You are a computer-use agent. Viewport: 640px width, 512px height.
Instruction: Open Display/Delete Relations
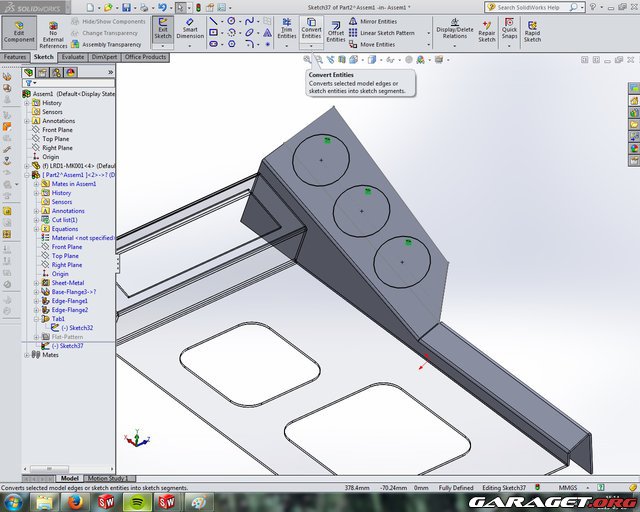[453, 30]
